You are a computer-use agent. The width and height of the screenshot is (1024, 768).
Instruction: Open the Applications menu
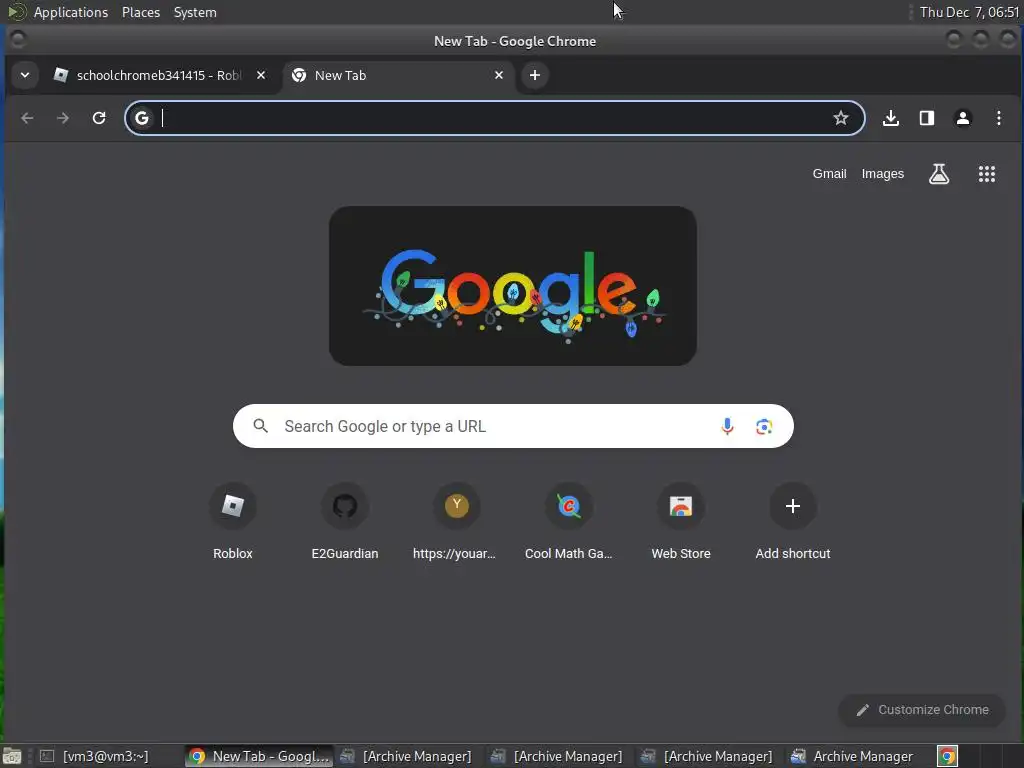[71, 12]
